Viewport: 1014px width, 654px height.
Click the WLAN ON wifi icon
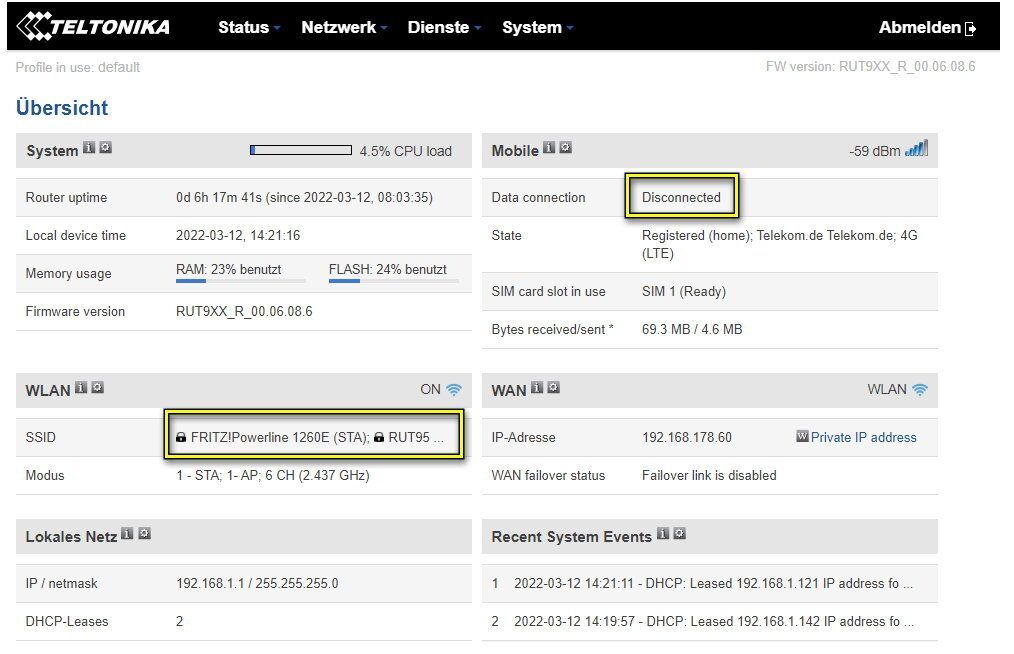coord(454,389)
